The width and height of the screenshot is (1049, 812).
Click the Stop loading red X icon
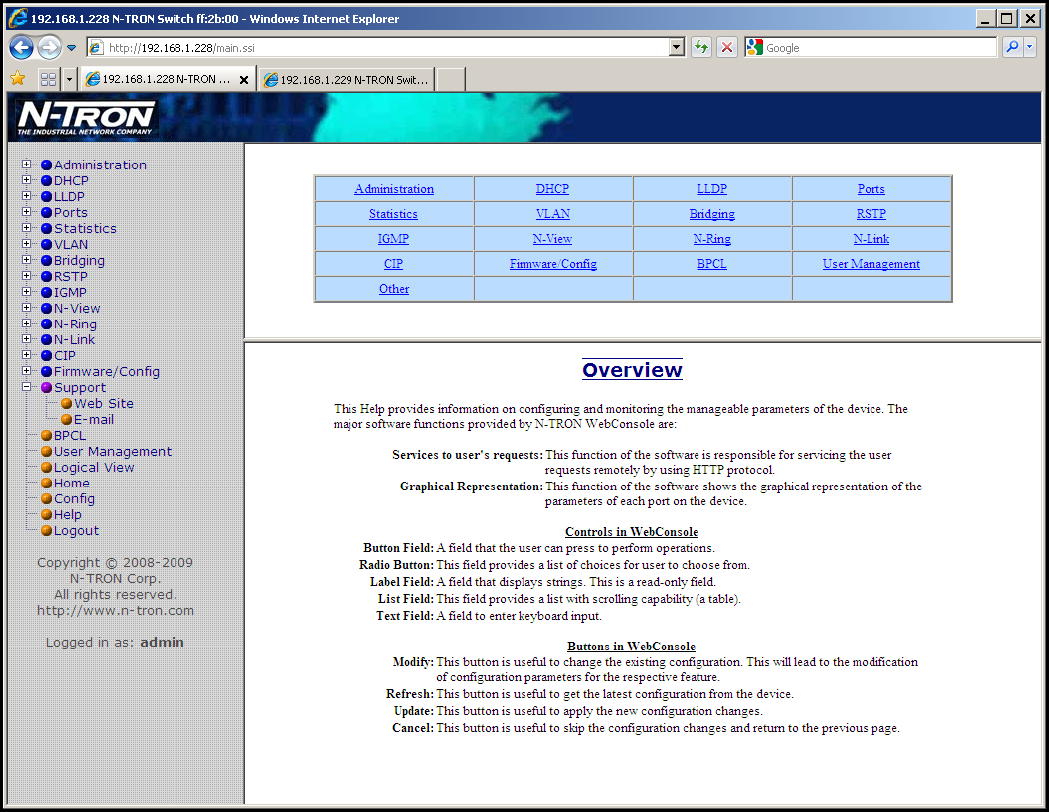pos(727,47)
